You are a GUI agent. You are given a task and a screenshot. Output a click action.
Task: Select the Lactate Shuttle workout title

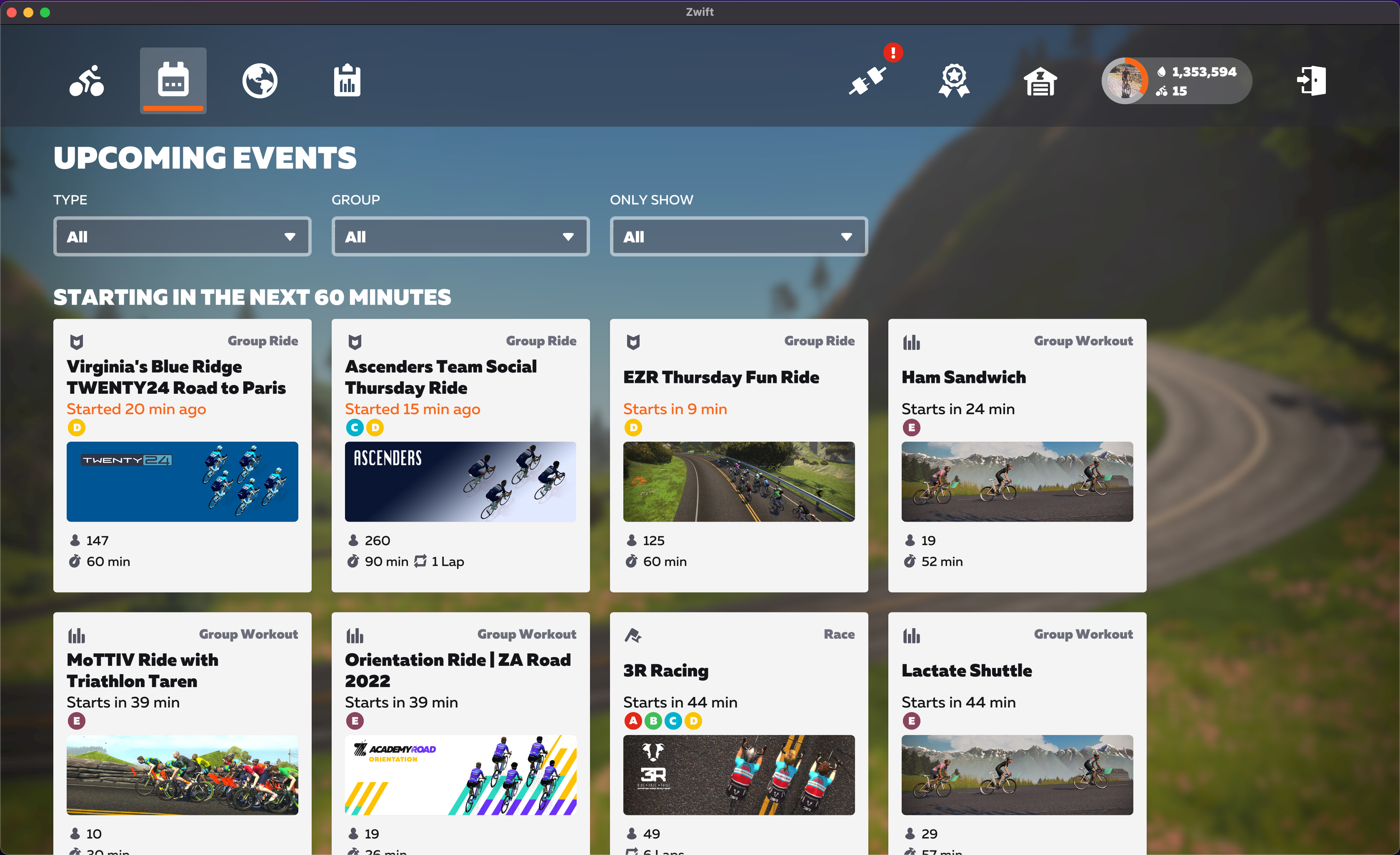[967, 670]
